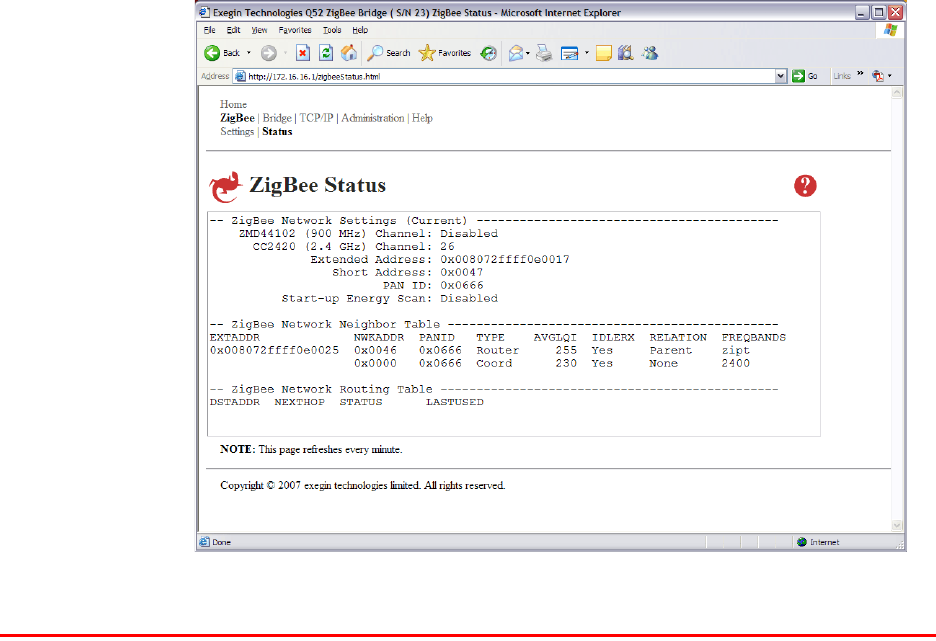Click the IE title bar page icon
Screen dimensions: 936x641
(205, 13)
